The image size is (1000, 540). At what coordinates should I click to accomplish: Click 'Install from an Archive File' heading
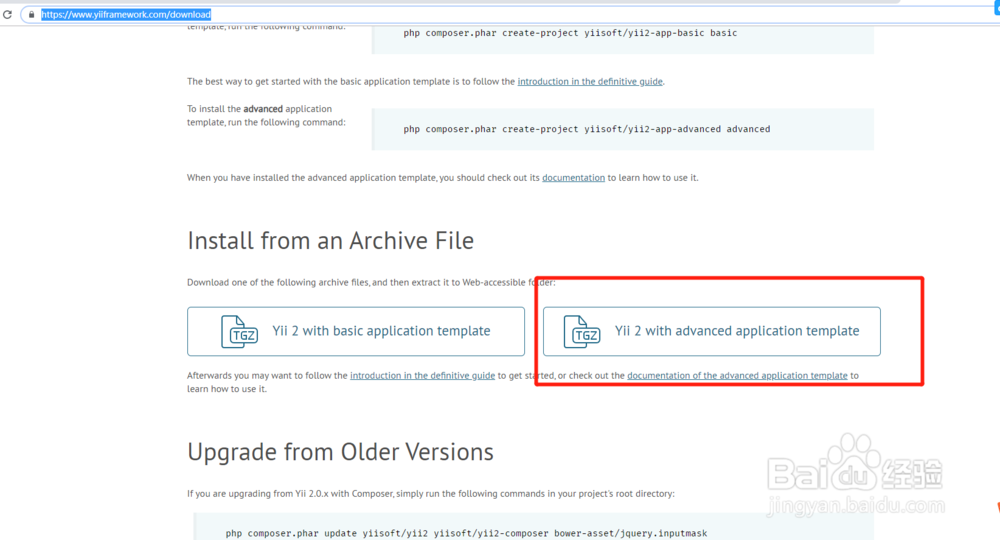(x=330, y=241)
